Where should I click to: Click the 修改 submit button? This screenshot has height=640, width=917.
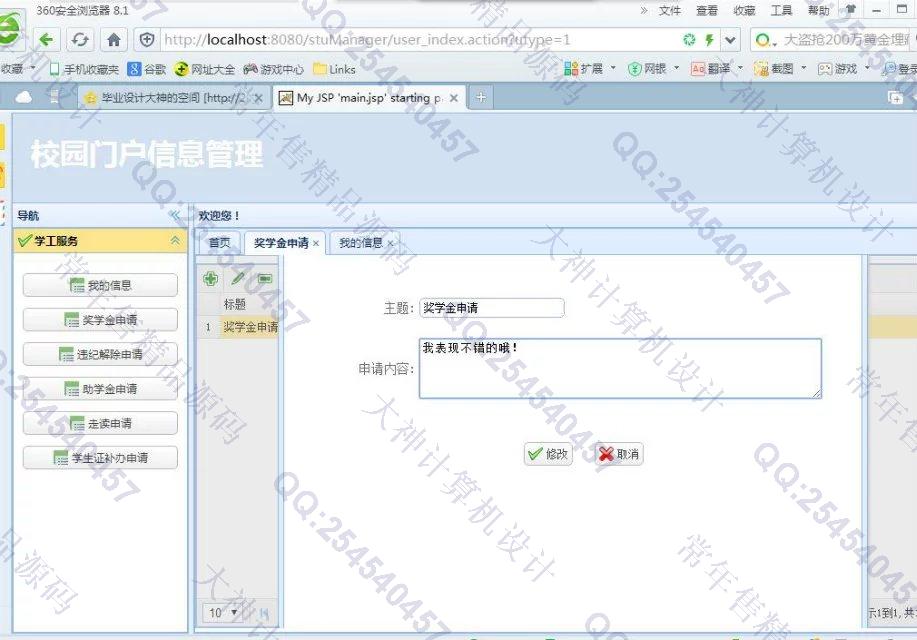(548, 454)
